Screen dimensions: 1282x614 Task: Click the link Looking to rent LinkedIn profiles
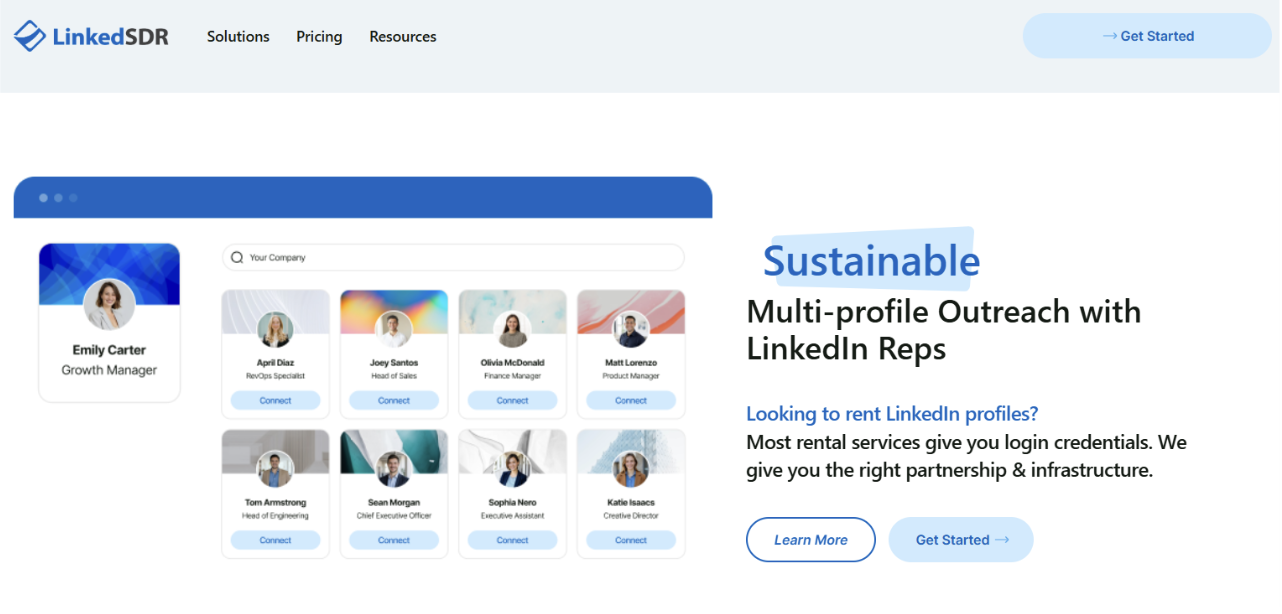tap(891, 413)
